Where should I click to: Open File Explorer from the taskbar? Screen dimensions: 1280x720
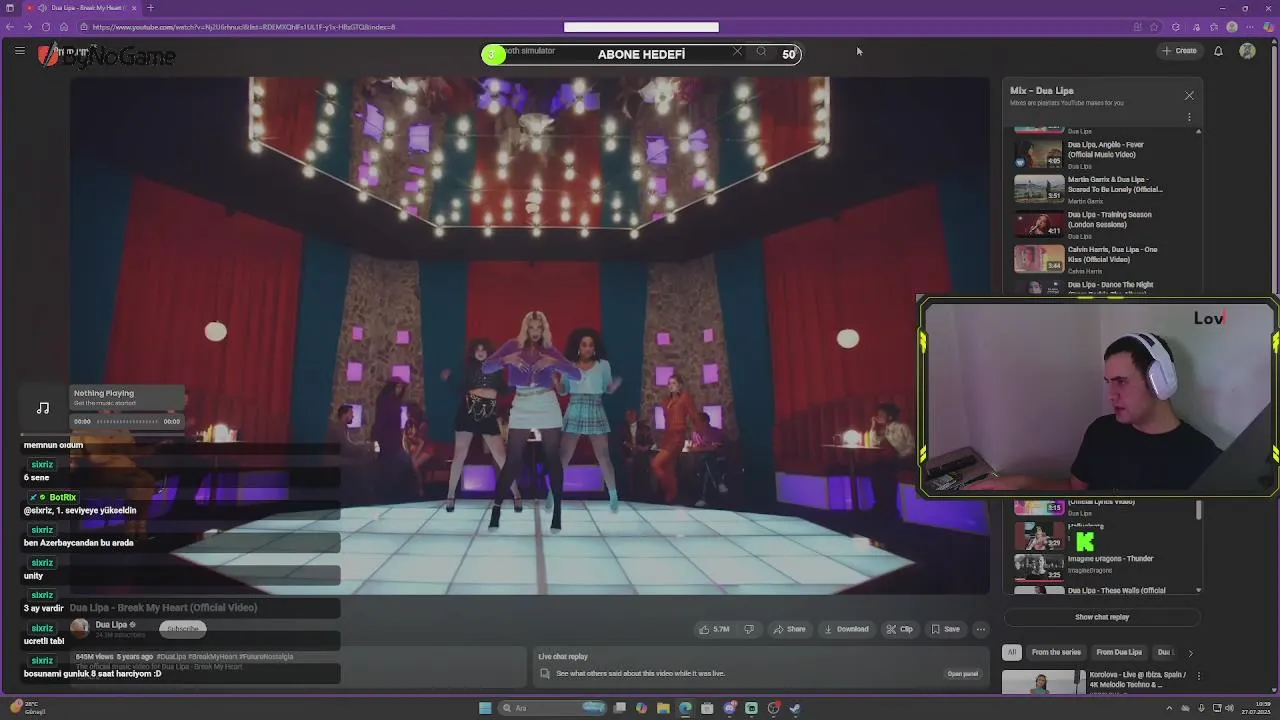click(x=663, y=708)
